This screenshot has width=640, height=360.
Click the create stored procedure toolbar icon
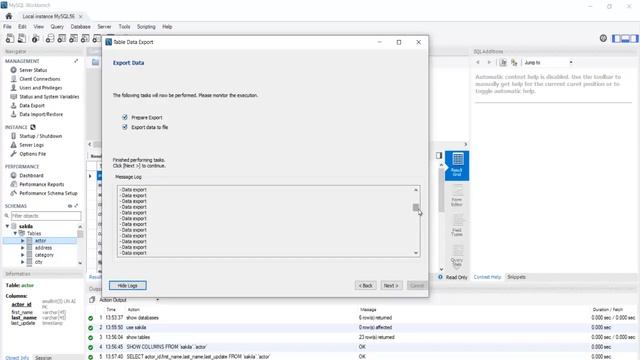click(x=85, y=39)
